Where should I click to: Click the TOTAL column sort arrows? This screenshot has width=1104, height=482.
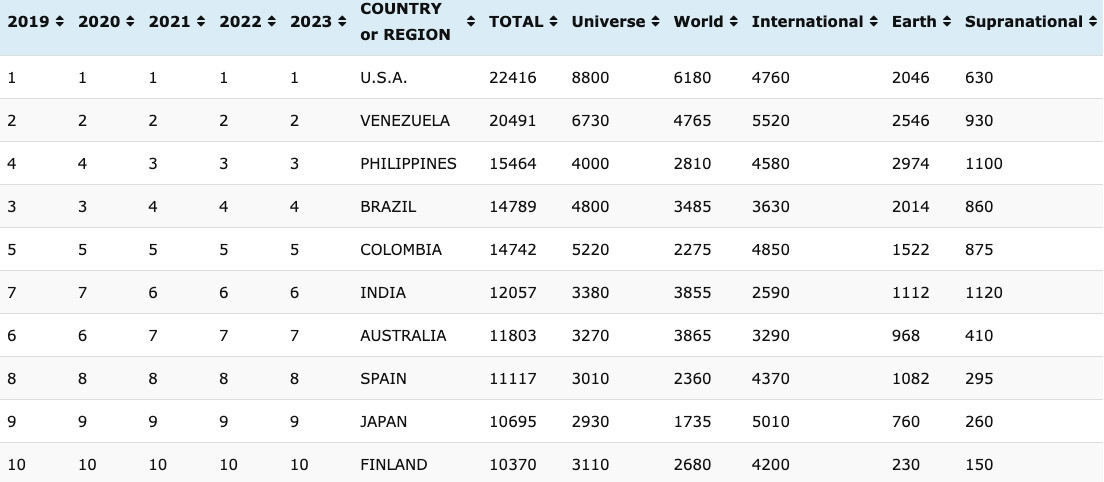(x=553, y=22)
